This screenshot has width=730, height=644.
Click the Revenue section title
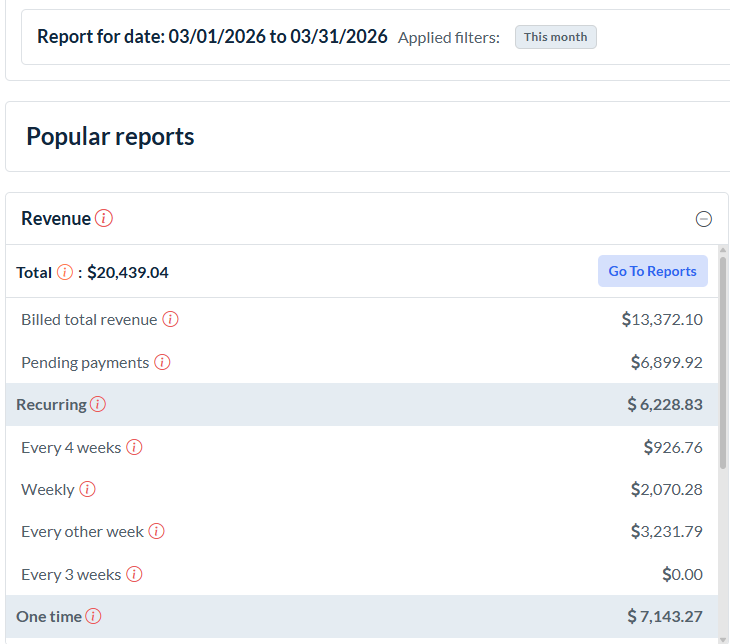(x=56, y=218)
